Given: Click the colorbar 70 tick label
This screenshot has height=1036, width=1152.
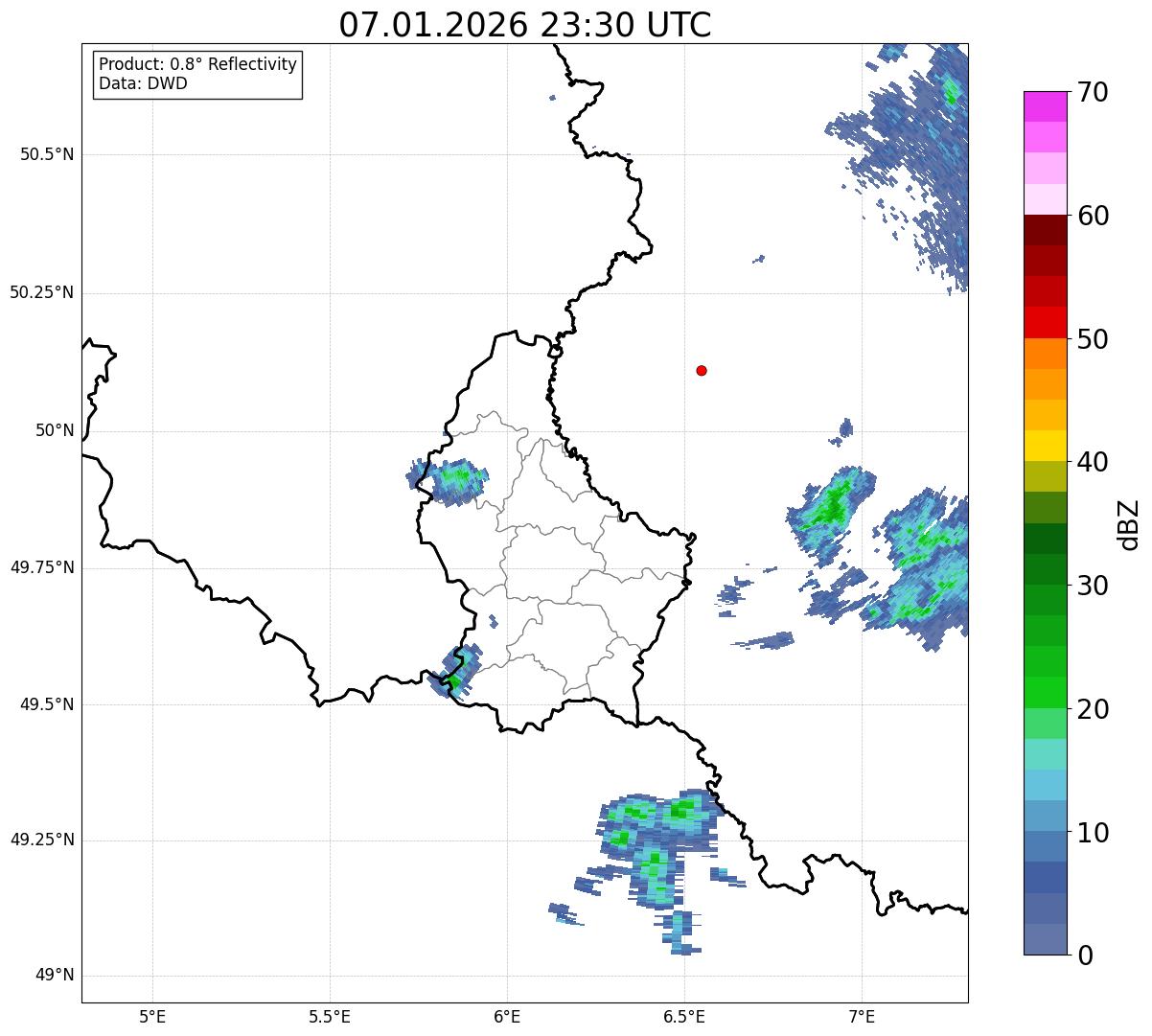Looking at the screenshot, I should 1093,92.
